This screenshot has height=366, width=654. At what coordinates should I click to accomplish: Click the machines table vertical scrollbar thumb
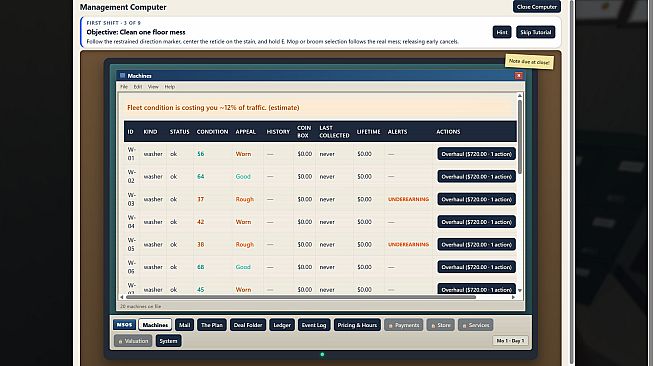click(520, 136)
